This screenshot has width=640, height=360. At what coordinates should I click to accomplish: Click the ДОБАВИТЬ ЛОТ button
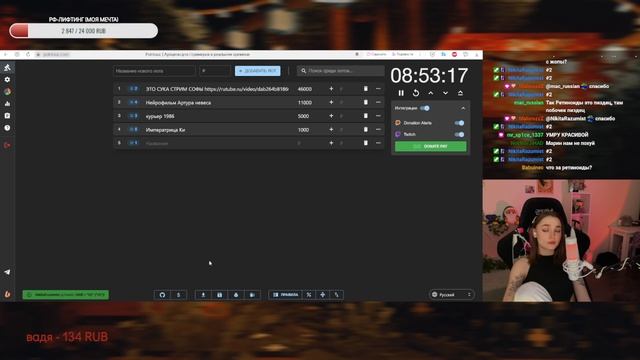click(x=258, y=71)
